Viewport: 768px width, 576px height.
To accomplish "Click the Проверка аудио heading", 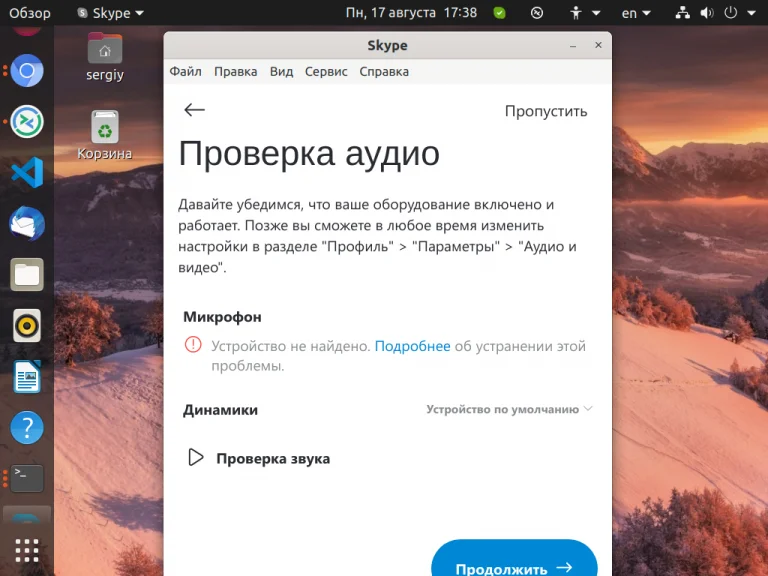I will tap(309, 154).
